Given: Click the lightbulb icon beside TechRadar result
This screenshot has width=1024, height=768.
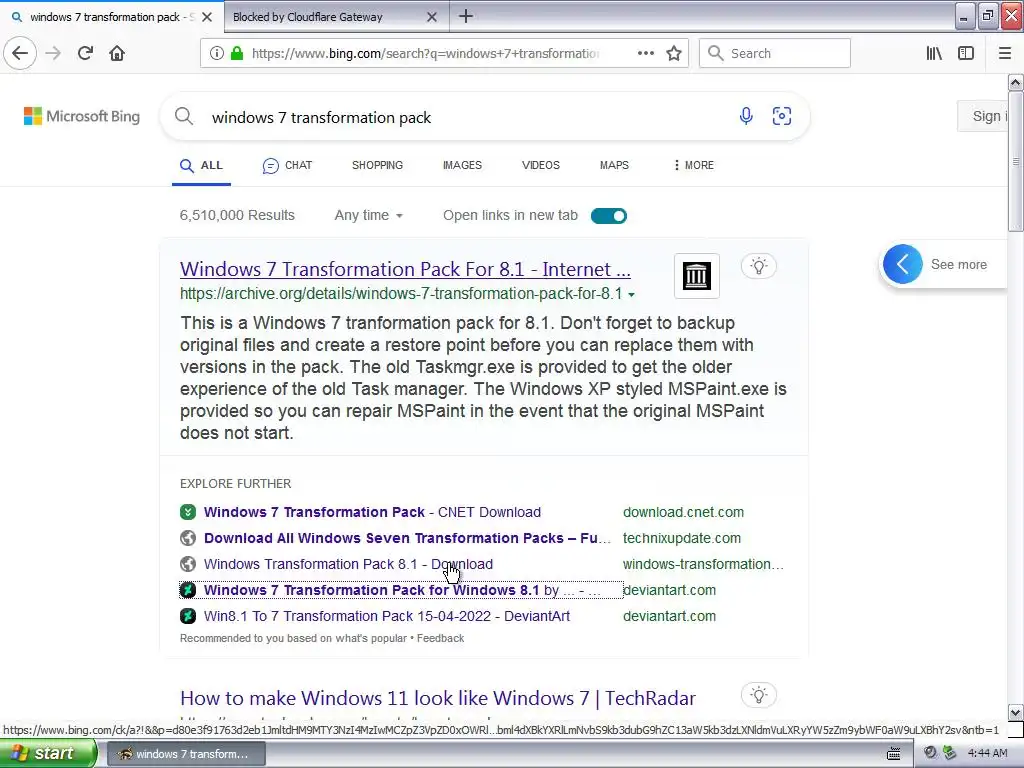Looking at the screenshot, I should tap(758, 695).
